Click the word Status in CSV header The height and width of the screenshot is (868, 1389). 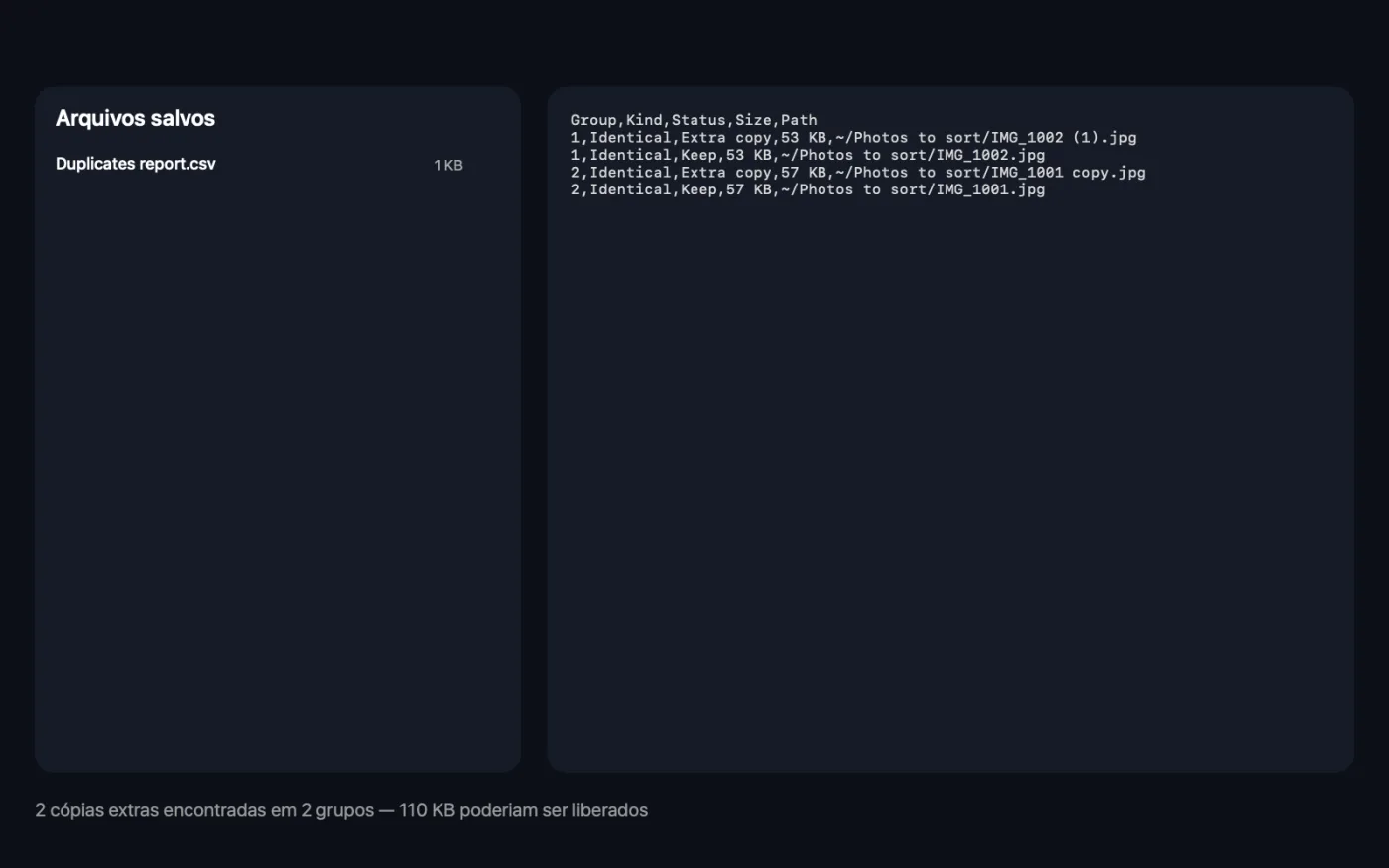pyautogui.click(x=698, y=120)
